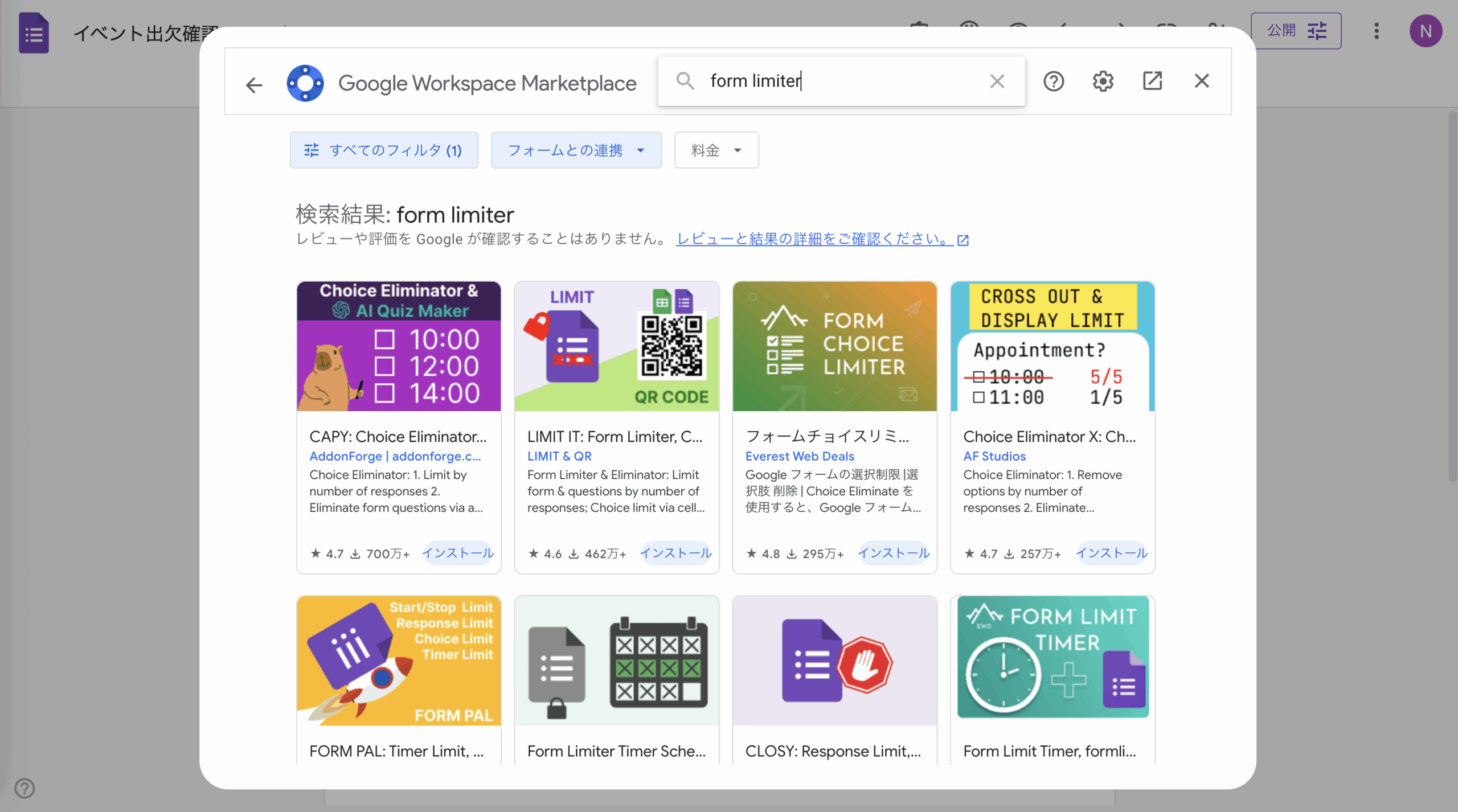Click the Form Limiter Timer Sche... title

click(616, 752)
